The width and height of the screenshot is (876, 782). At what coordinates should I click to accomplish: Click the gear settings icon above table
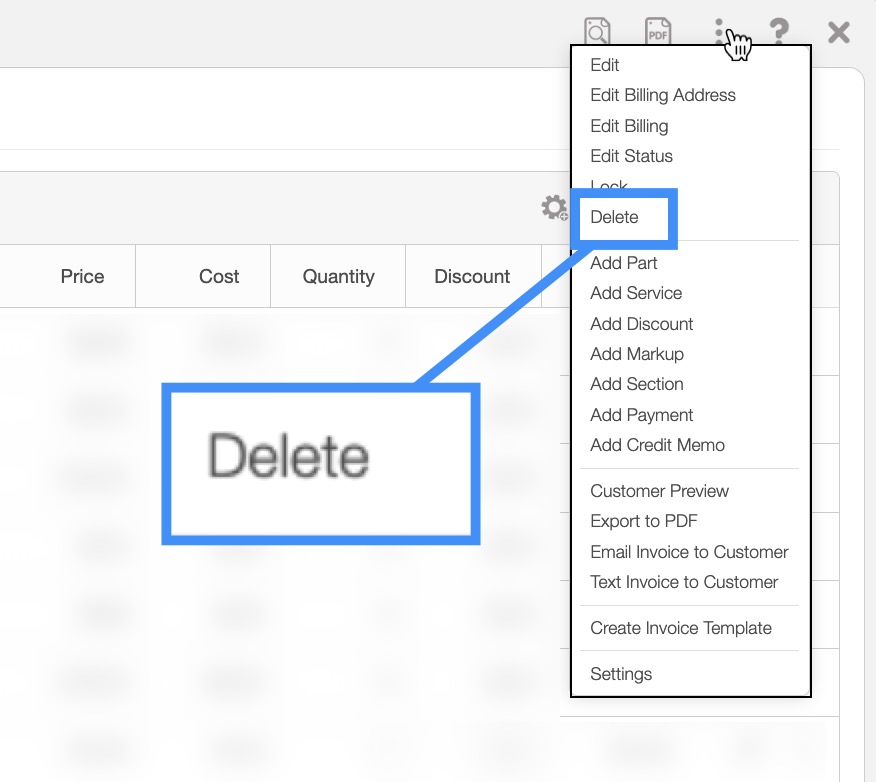pos(553,208)
